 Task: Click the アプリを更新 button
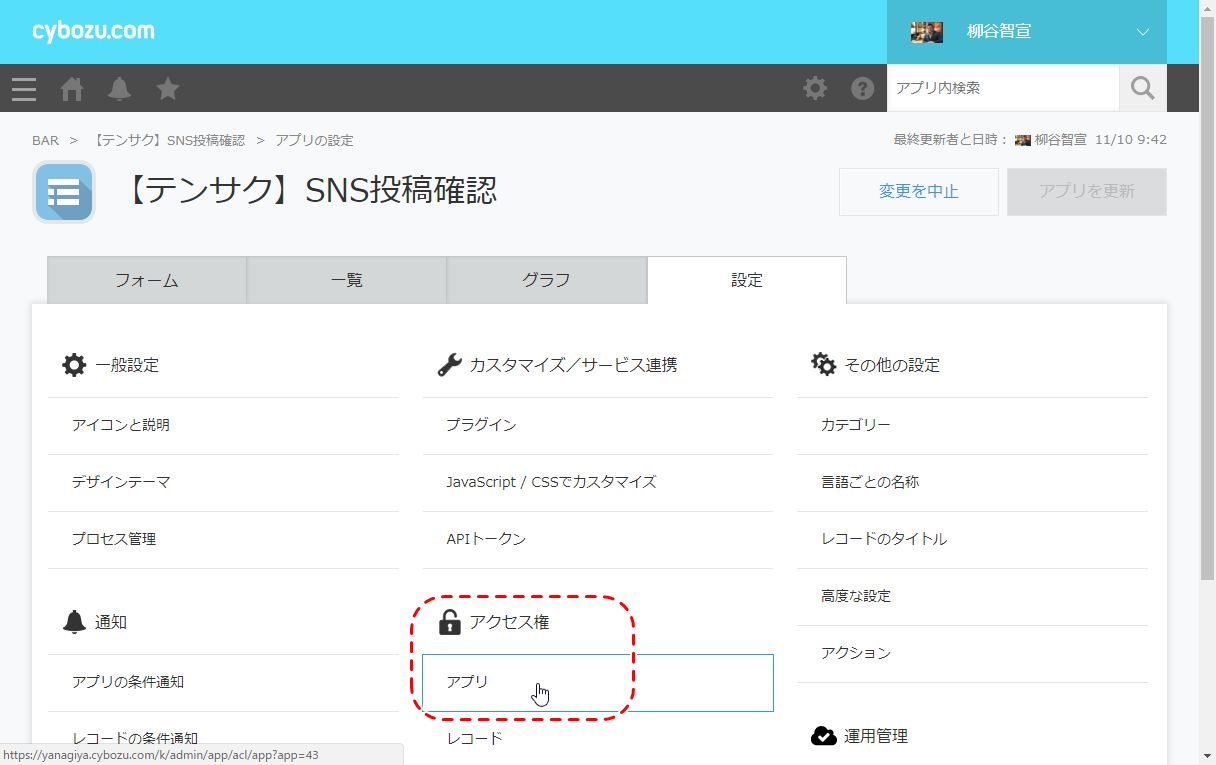click(1087, 191)
